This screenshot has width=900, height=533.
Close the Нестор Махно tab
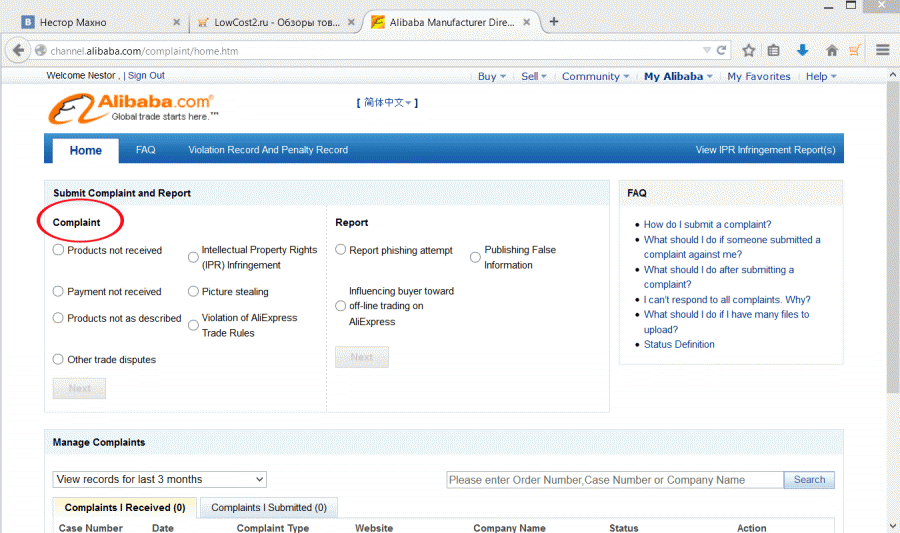177,22
